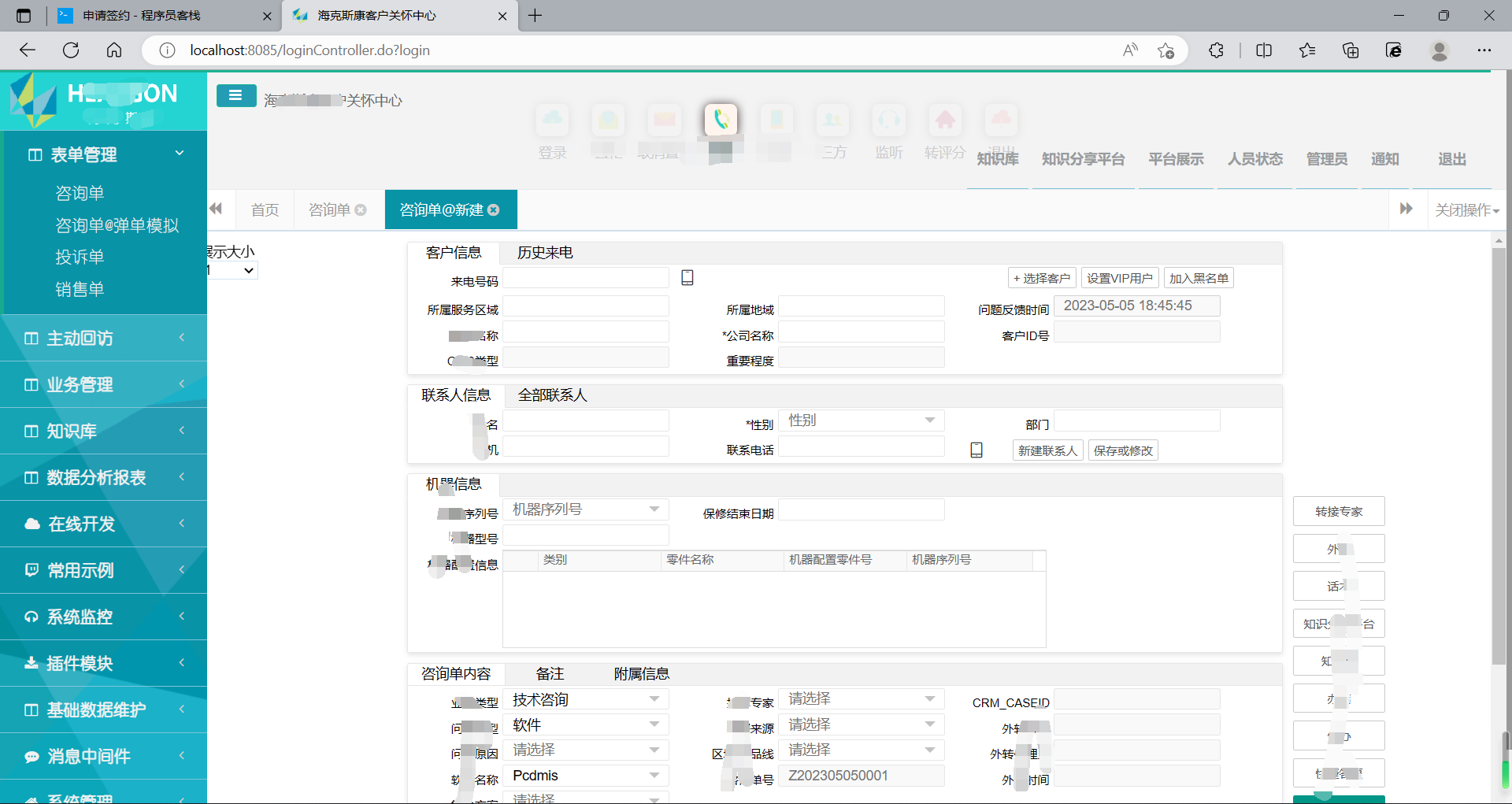The image size is (1512, 804).
Task: Click the 消息中间件 chat bubble icon
Action: pos(31,756)
